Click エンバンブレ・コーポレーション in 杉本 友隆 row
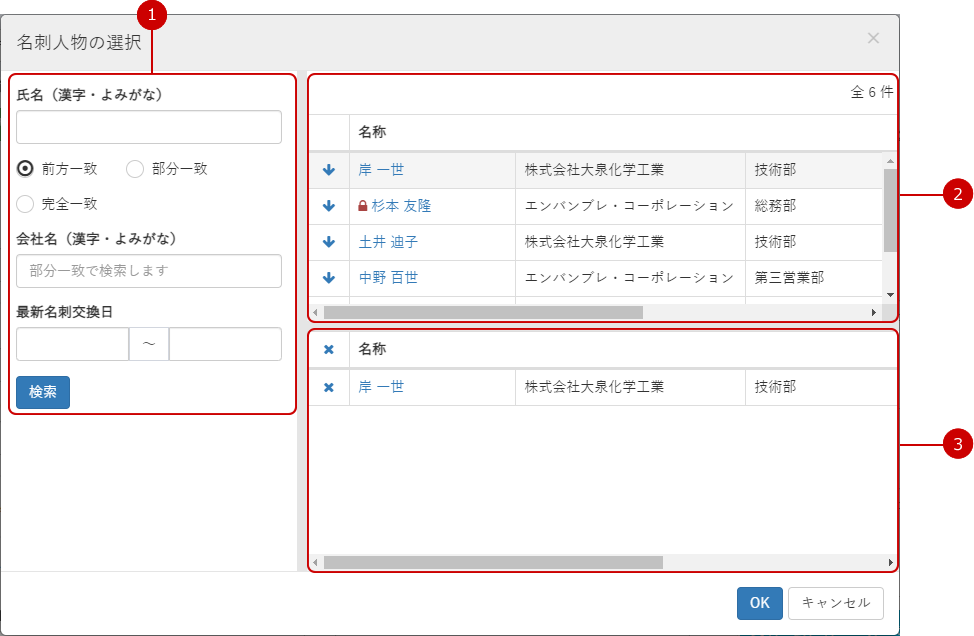 629,206
